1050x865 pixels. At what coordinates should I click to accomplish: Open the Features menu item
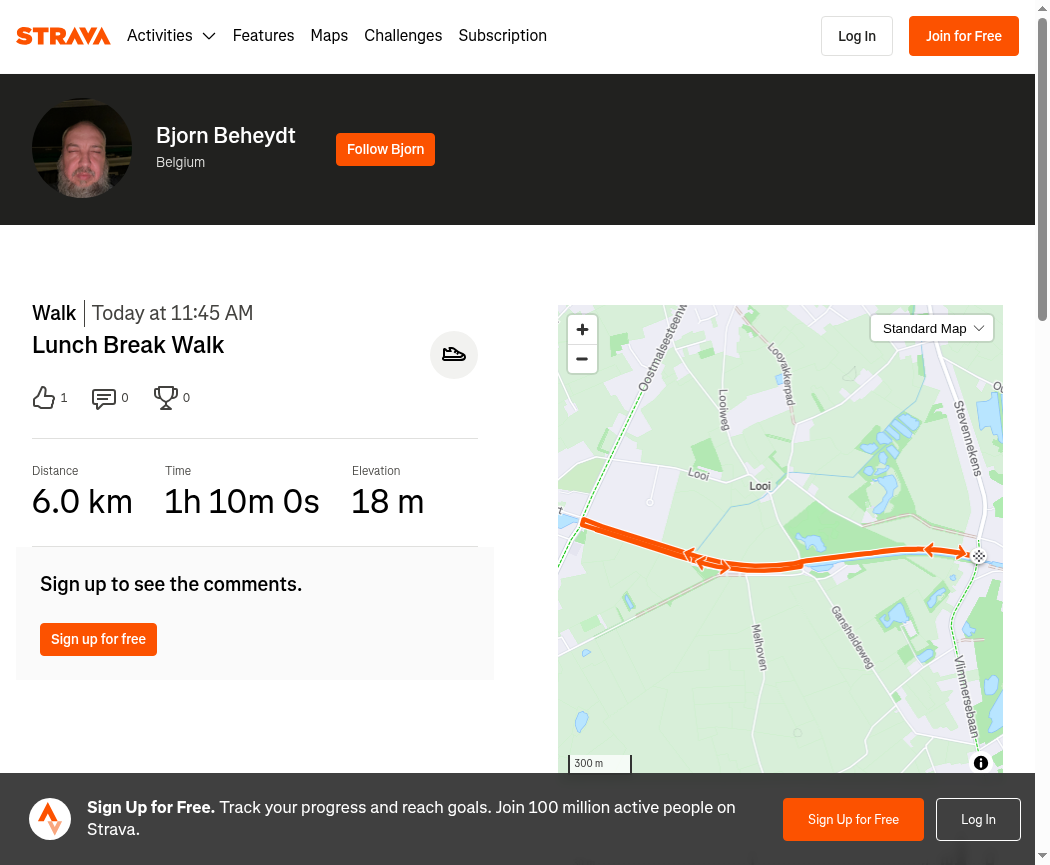[263, 35]
